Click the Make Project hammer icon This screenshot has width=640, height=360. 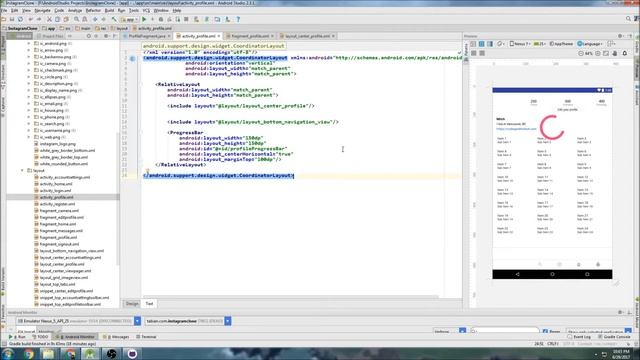114,19
